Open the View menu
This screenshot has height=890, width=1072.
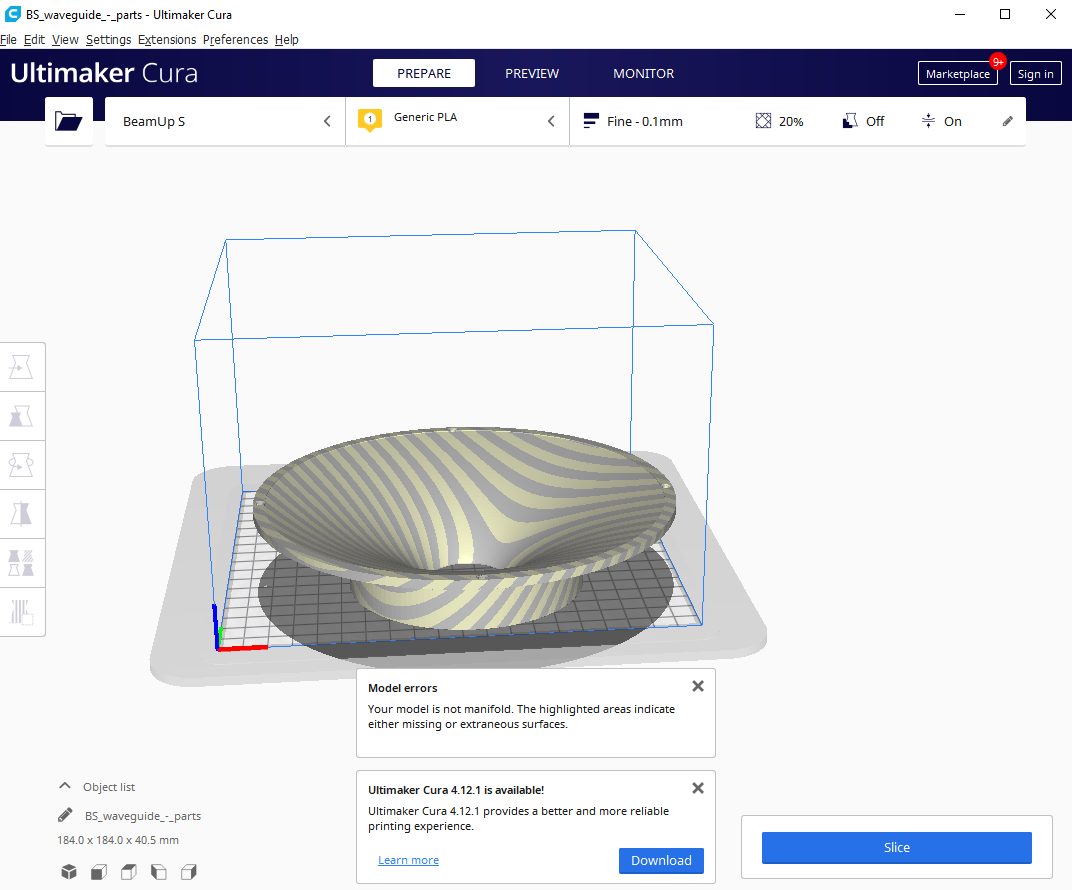tap(65, 40)
